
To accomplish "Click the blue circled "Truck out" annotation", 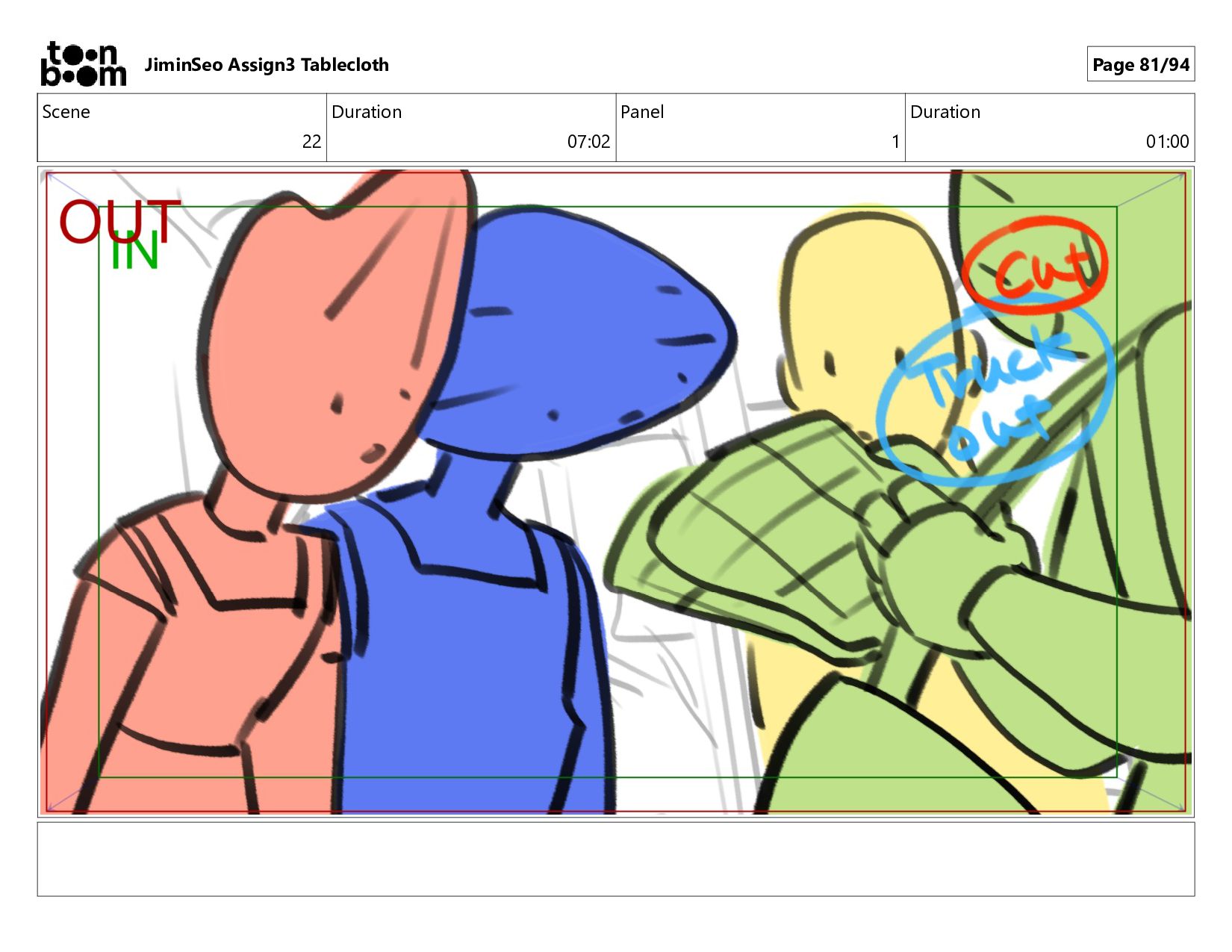I will (x=997, y=391).
